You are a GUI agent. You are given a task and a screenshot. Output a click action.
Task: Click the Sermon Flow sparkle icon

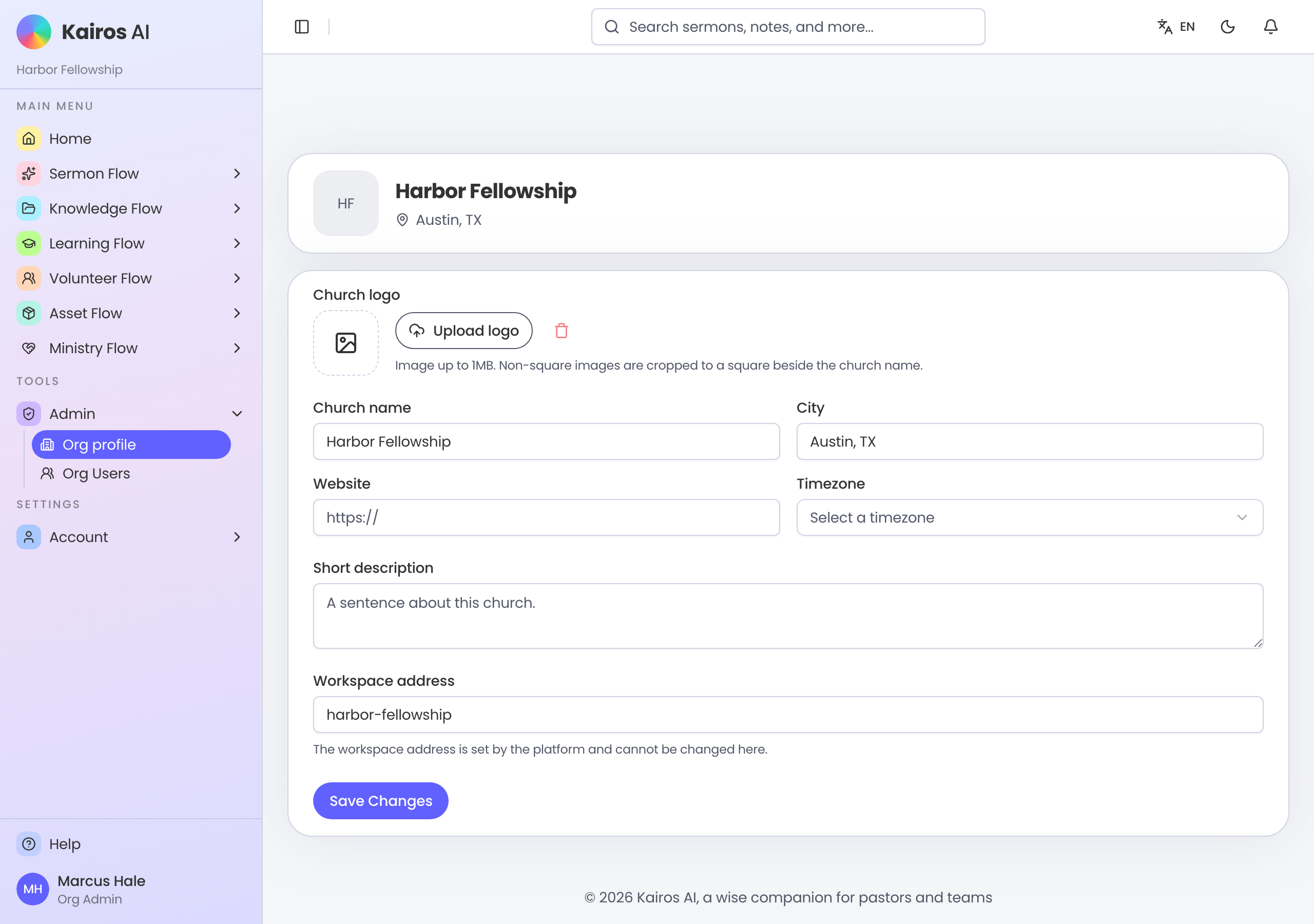29,174
